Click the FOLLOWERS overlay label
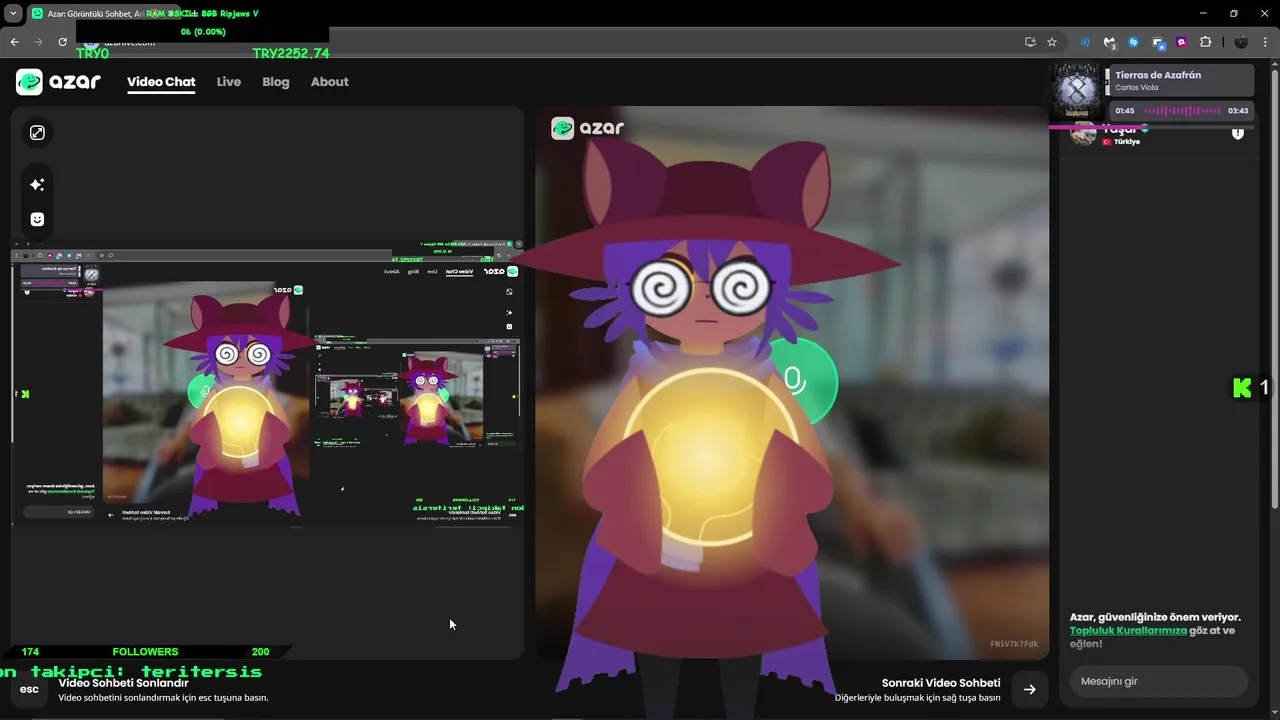The width and height of the screenshot is (1280, 720). pos(145,651)
